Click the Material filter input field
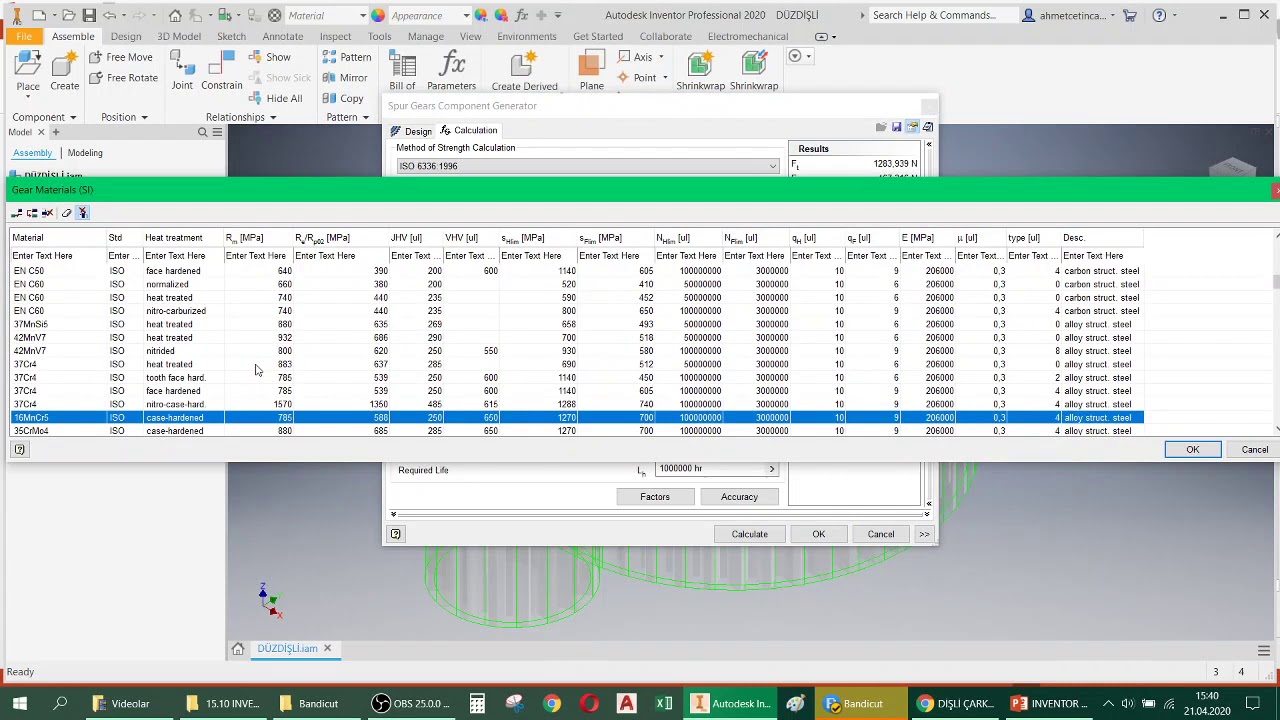This screenshot has height=720, width=1280. (x=58, y=256)
